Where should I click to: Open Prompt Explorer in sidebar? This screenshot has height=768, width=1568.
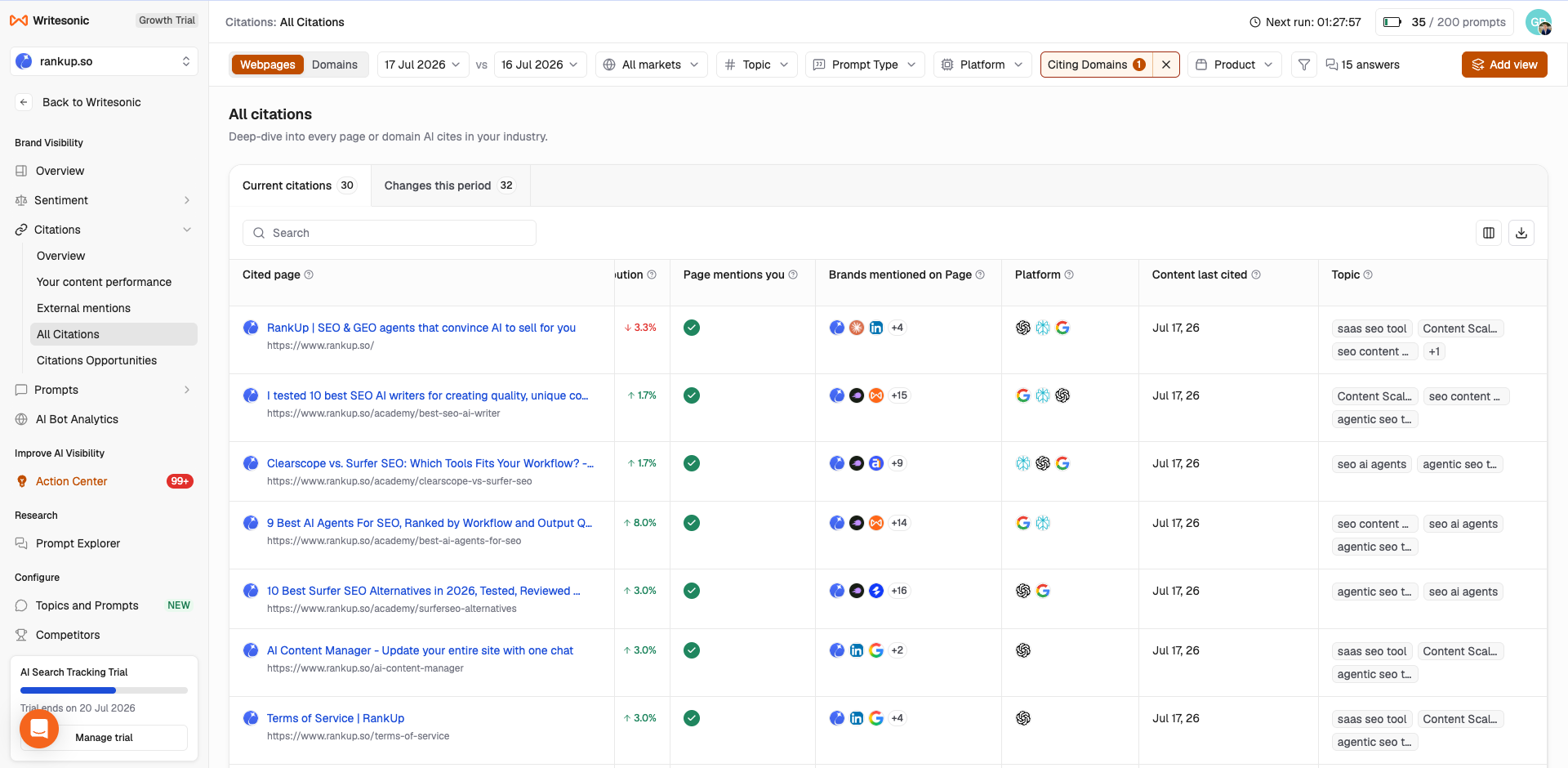78,543
